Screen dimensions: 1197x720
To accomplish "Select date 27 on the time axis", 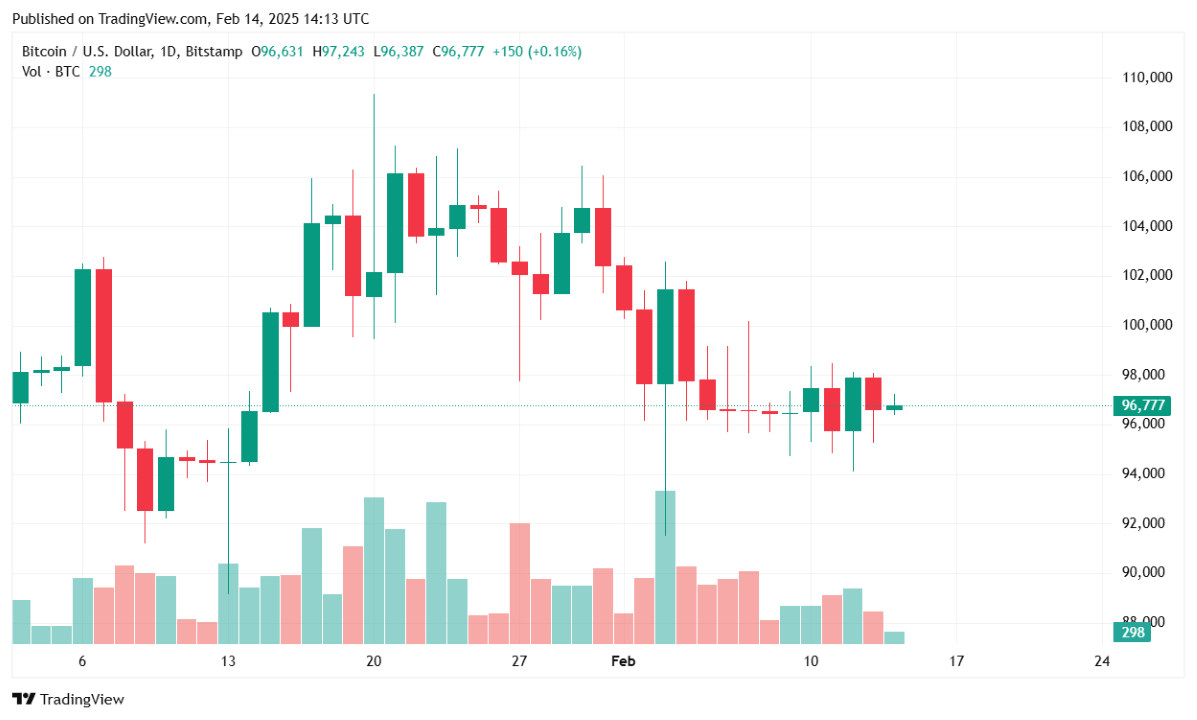I will point(519,661).
